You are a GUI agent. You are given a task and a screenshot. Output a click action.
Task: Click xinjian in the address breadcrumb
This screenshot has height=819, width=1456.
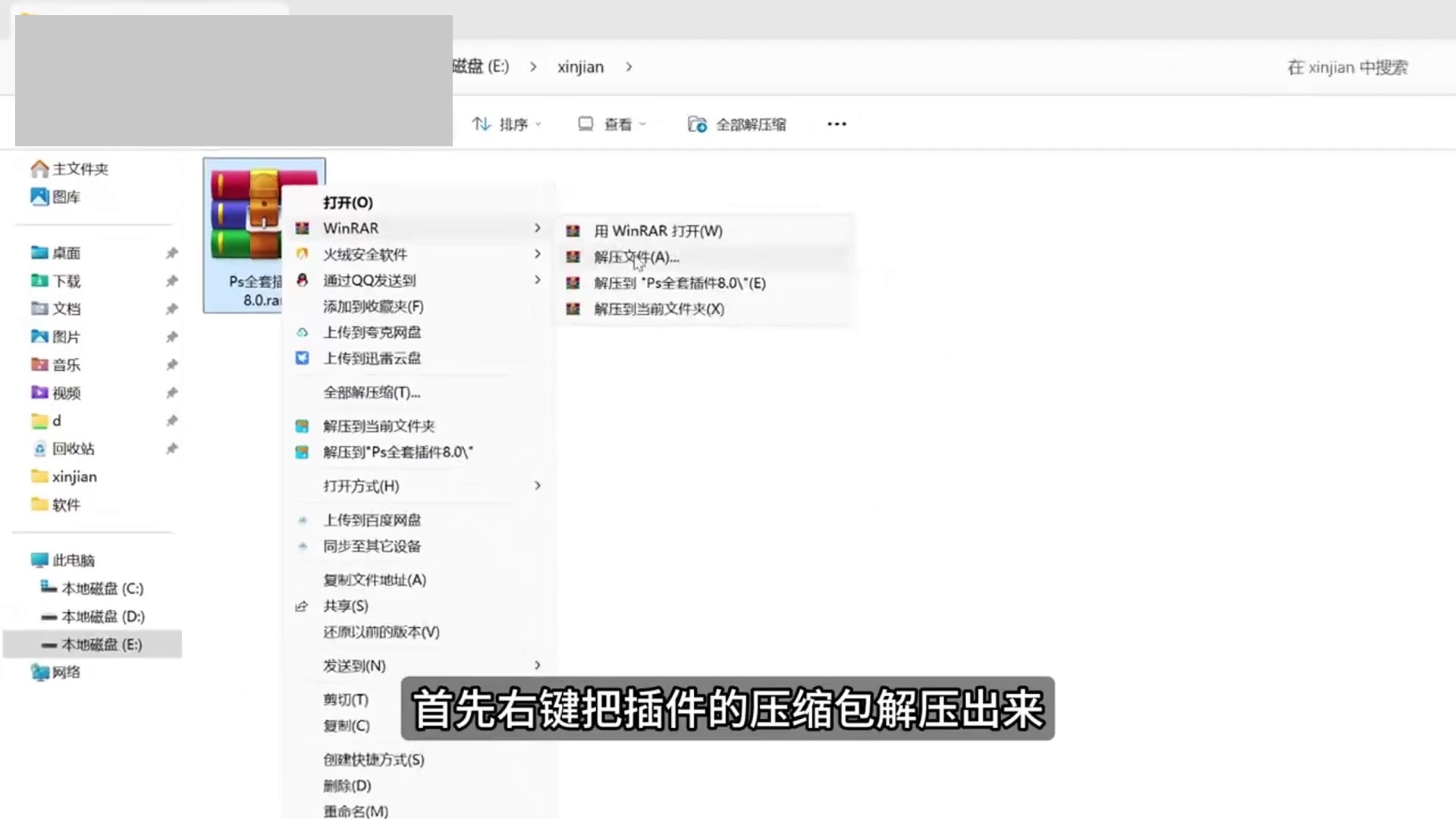[580, 67]
